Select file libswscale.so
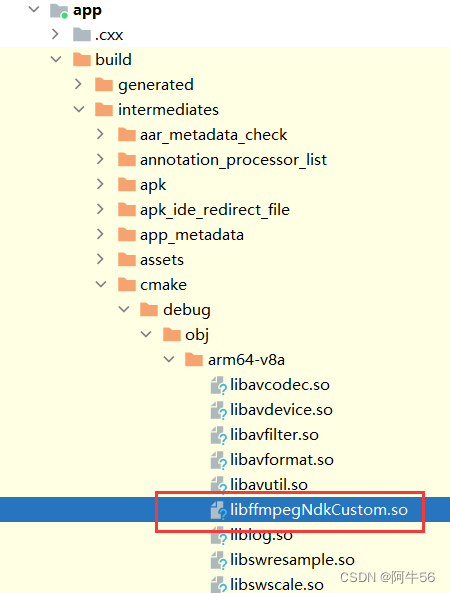 click(277, 585)
